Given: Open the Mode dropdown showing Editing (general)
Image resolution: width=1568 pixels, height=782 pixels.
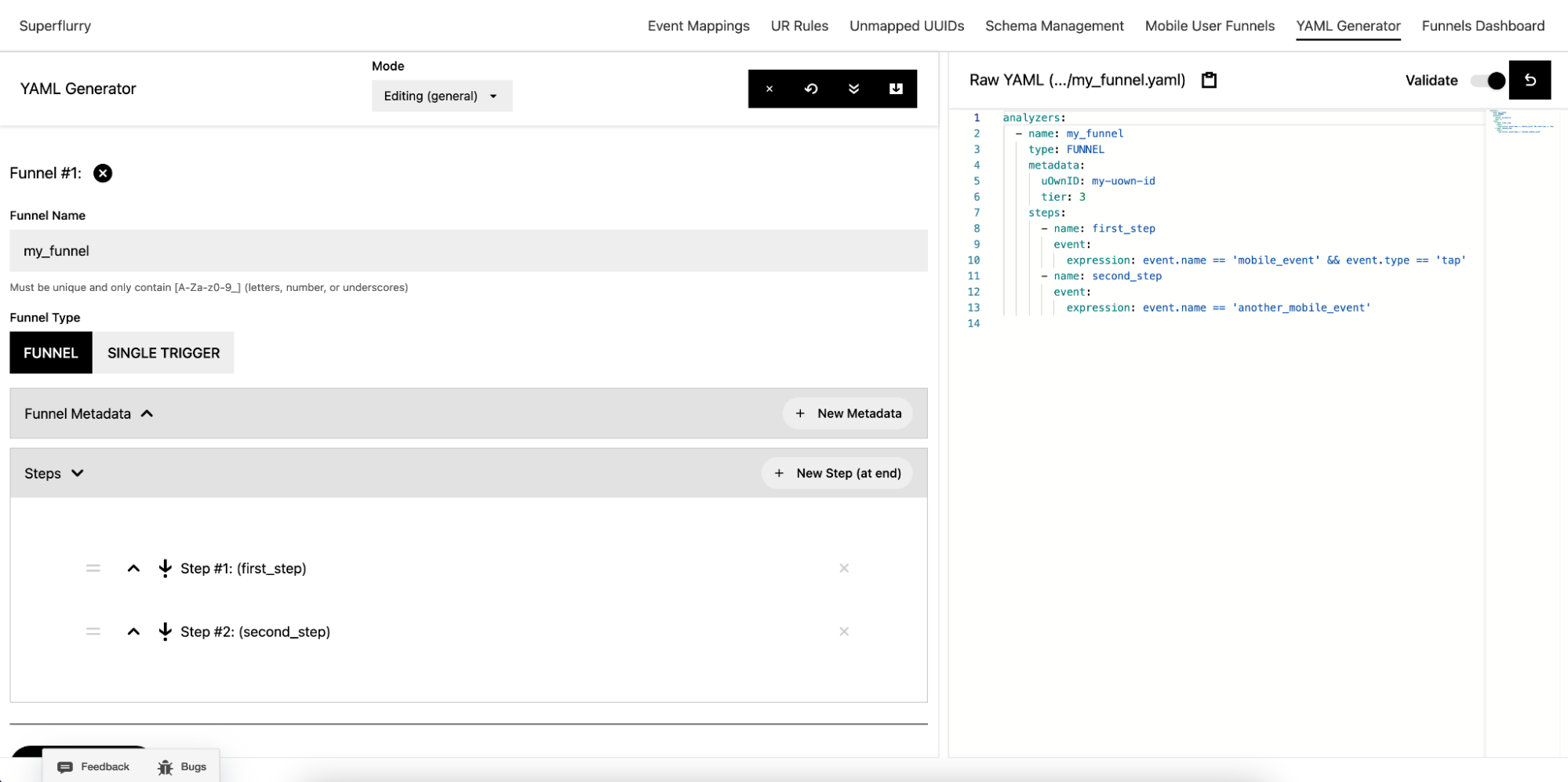Looking at the screenshot, I should coord(442,96).
